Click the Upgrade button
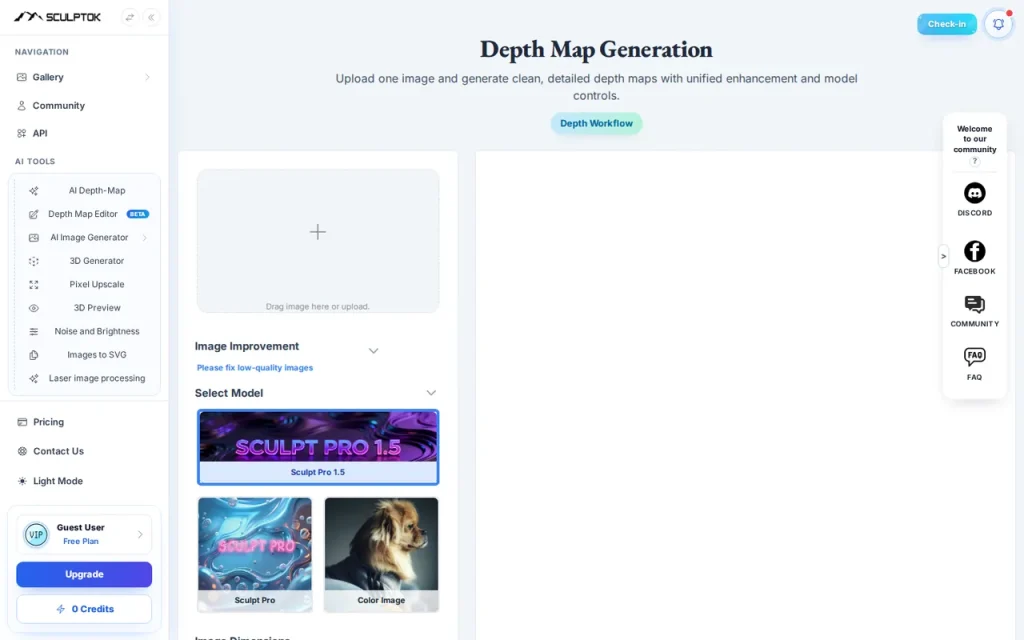 (x=84, y=575)
